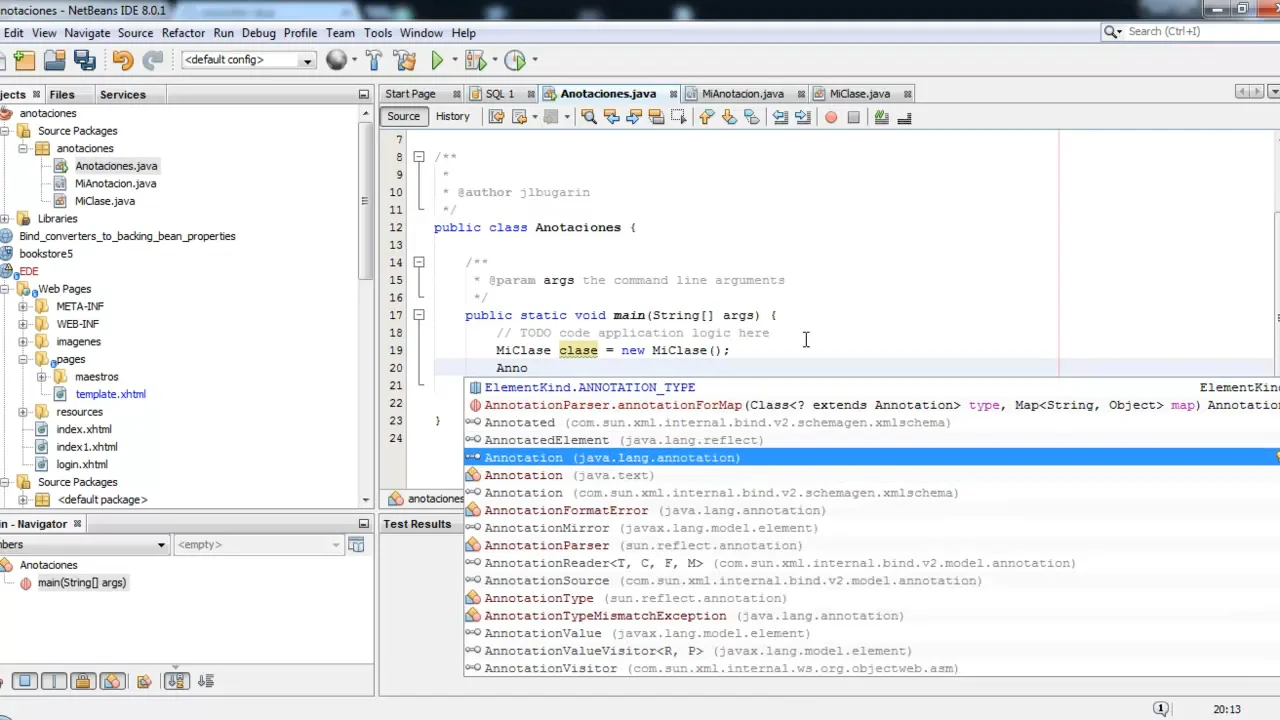Click the Debug Project toolbar icon
Image resolution: width=1280 pixels, height=720 pixels.
coord(475,60)
